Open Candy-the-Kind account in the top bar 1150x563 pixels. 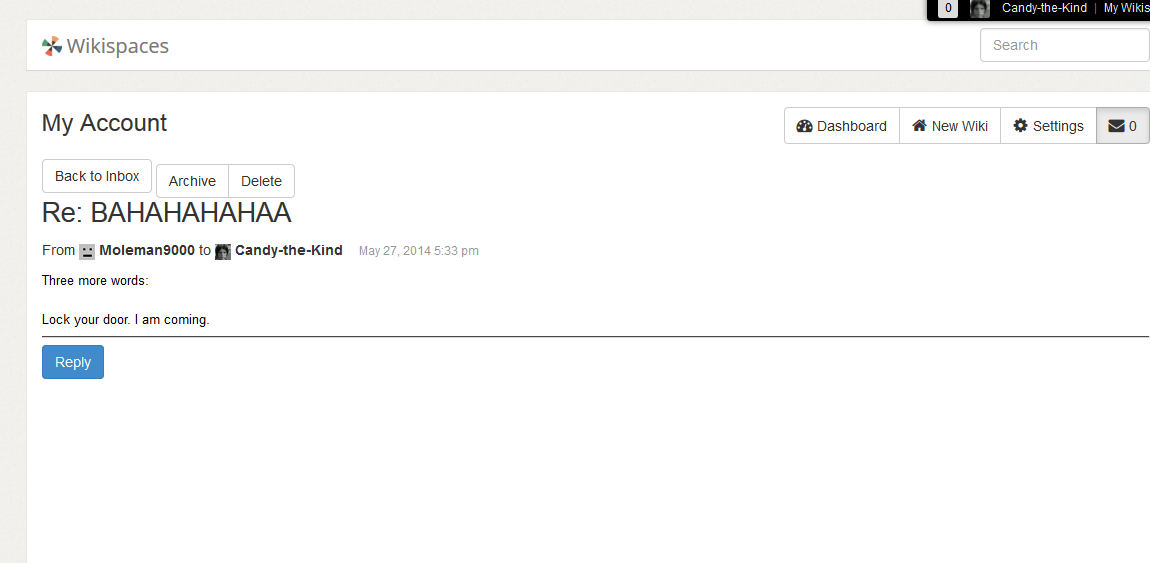1044,8
